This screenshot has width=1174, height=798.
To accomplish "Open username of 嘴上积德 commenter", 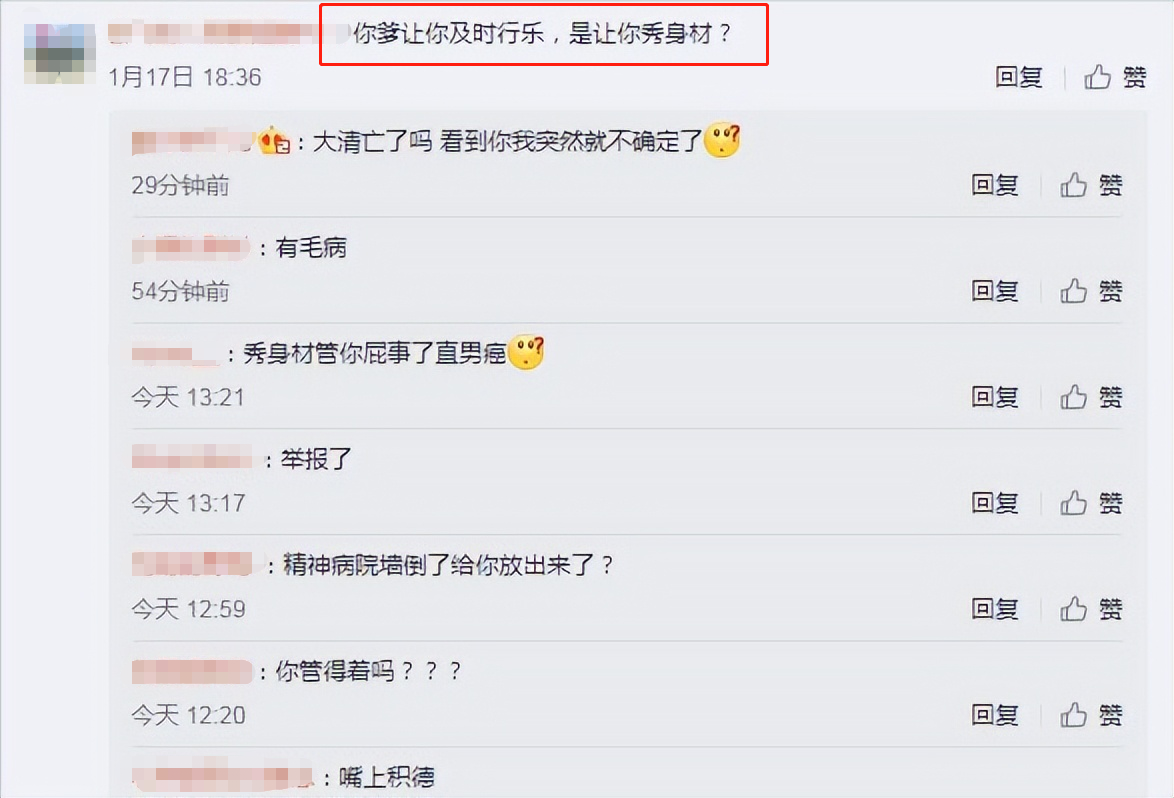I will point(223,777).
